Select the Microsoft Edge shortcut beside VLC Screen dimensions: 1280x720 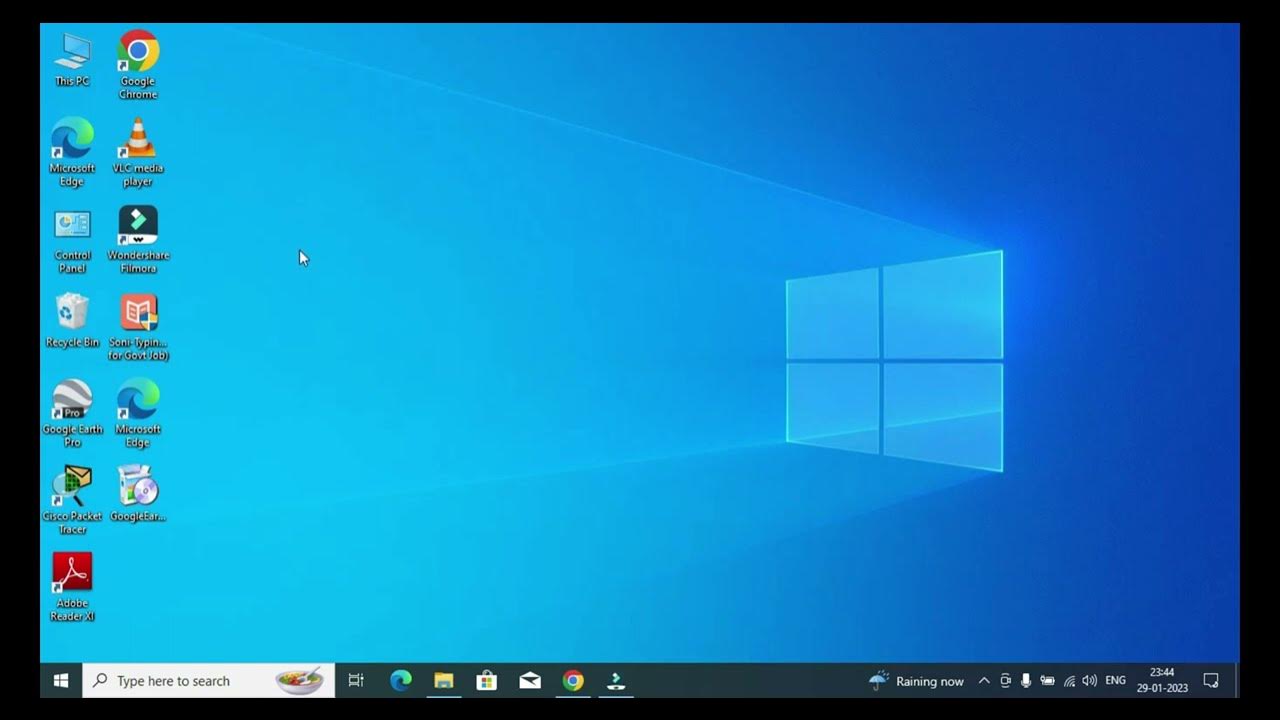[72, 153]
